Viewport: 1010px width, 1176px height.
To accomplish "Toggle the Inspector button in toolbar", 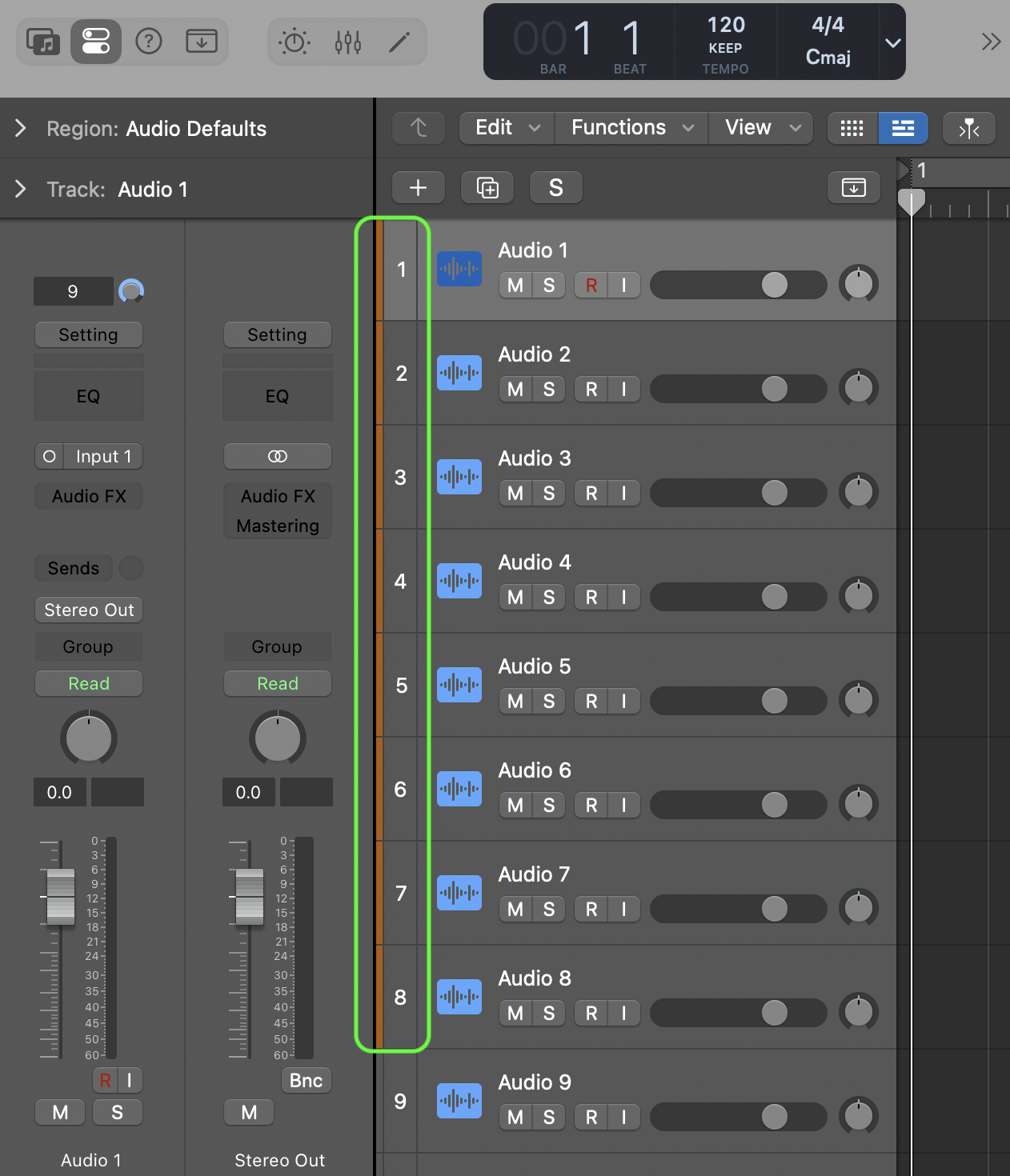I will 96,41.
